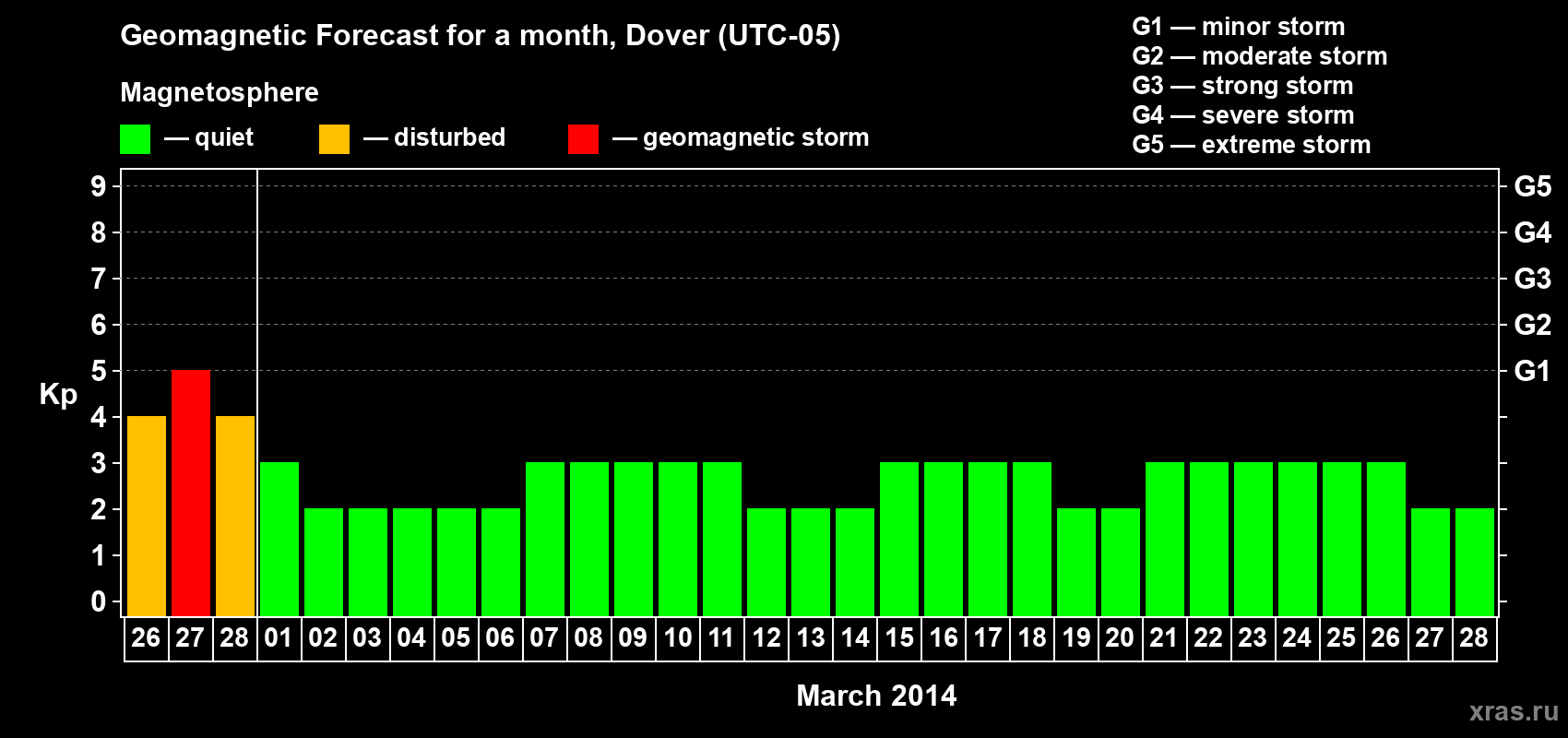Click the green bar for March 07
This screenshot has height=738, width=1568.
(x=545, y=540)
